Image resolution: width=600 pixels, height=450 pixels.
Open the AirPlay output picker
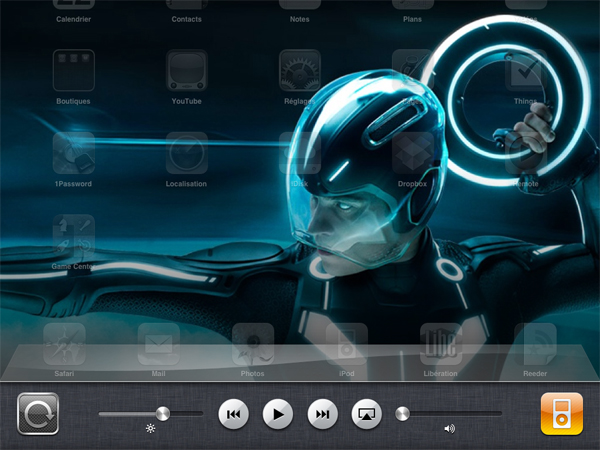pos(367,414)
